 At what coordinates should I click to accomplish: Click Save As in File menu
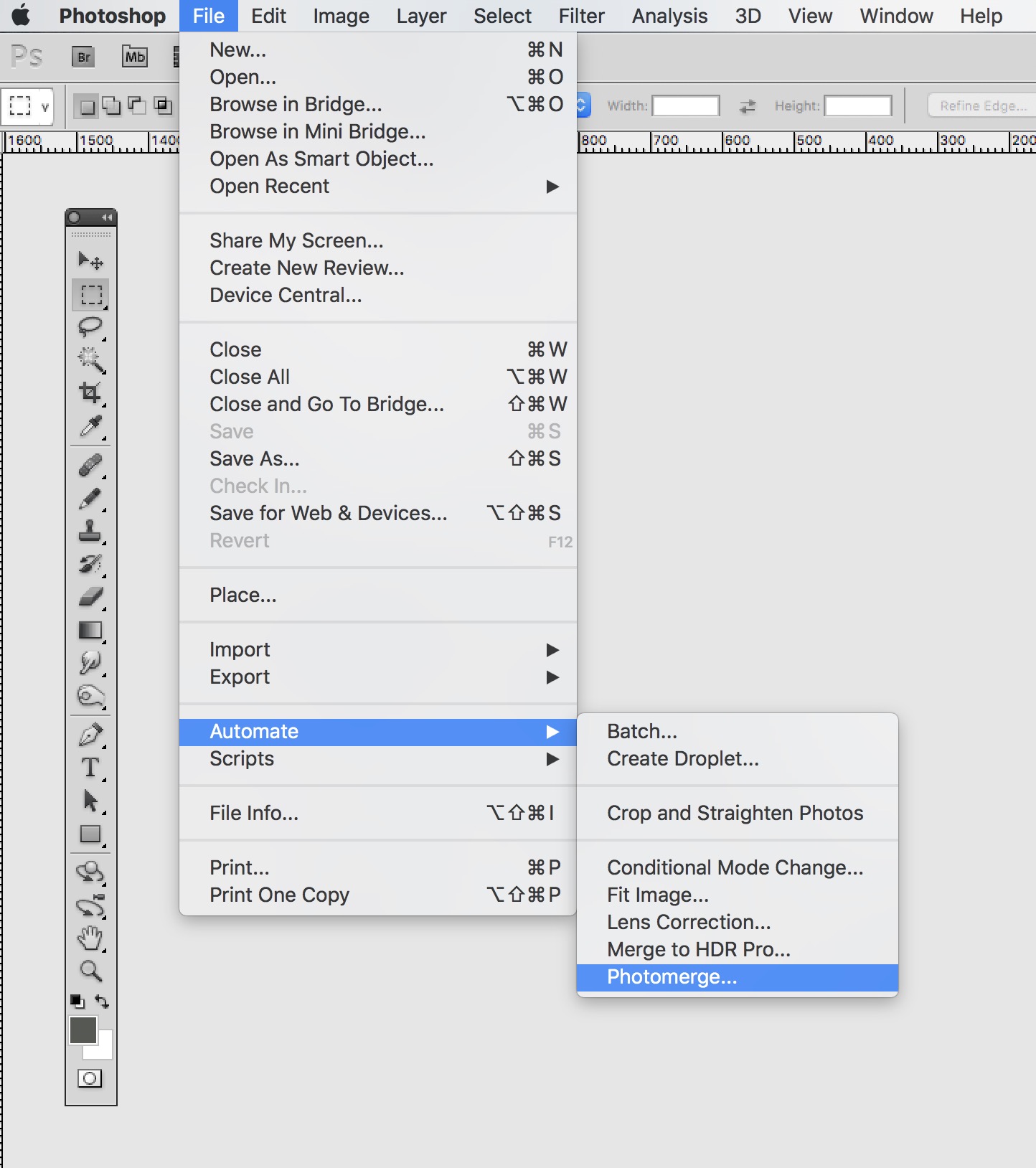(255, 459)
